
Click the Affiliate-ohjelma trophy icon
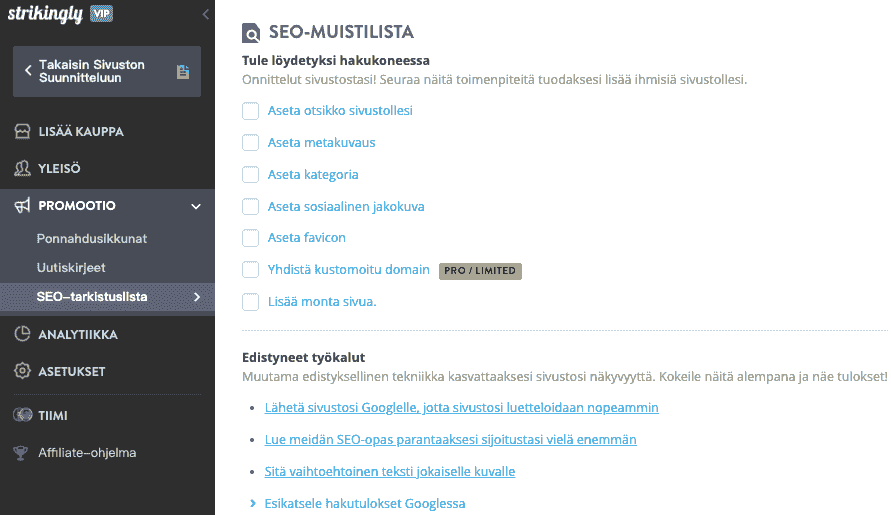[21, 453]
